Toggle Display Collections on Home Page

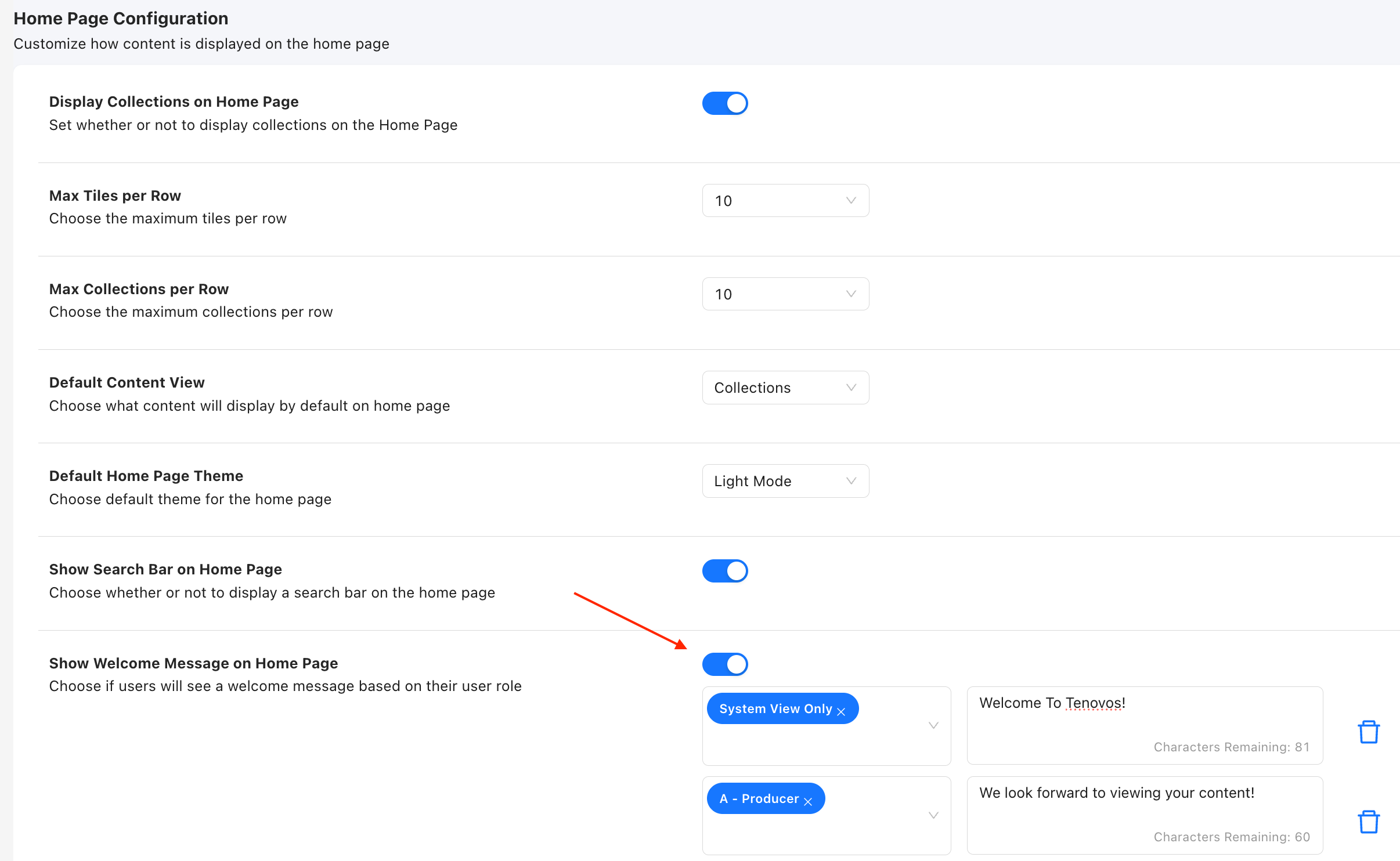pyautogui.click(x=725, y=103)
